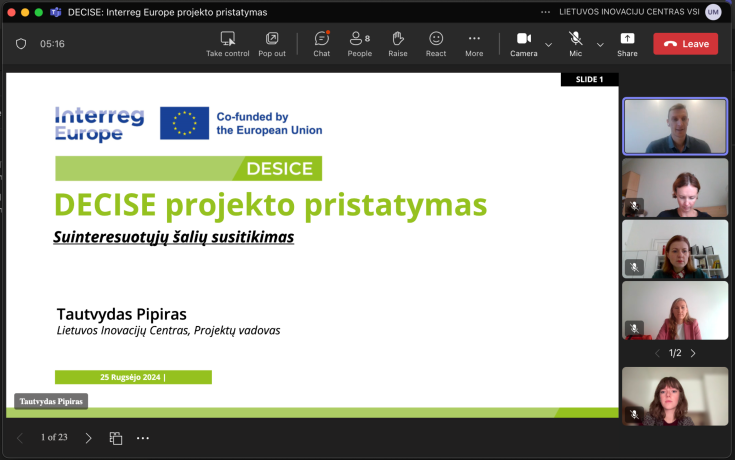735x460 pixels.
Task: Click the '1 of 23' slide counter
Action: pos(54,437)
